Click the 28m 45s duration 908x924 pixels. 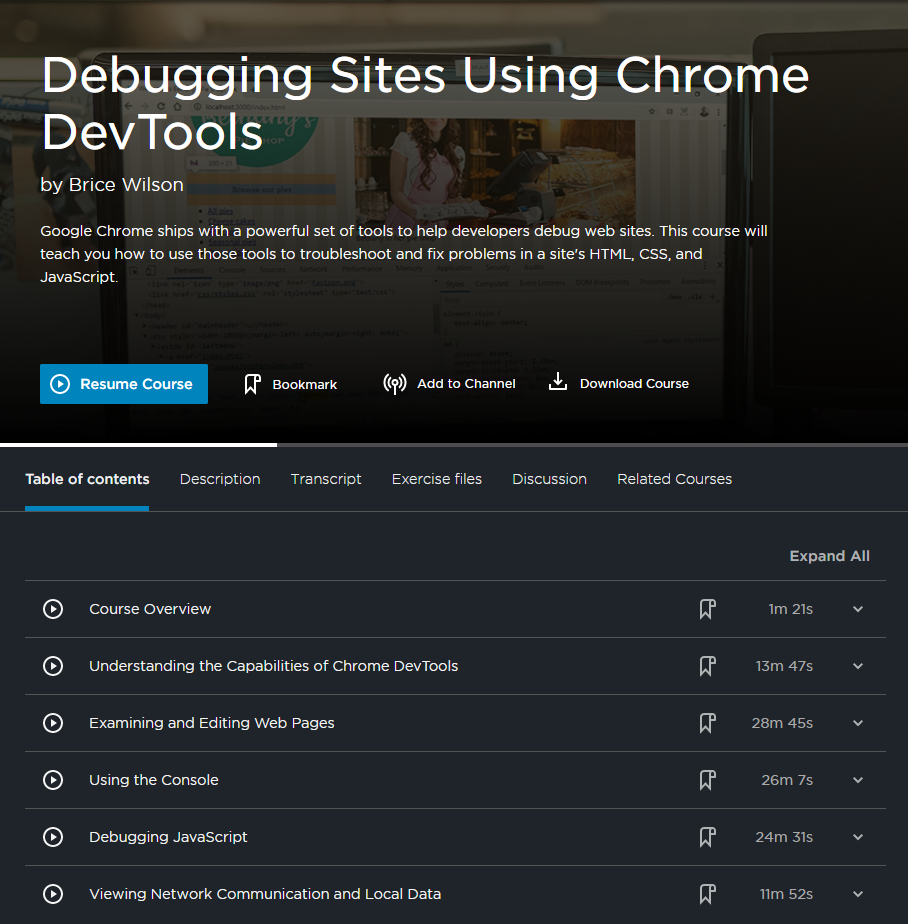pos(782,723)
